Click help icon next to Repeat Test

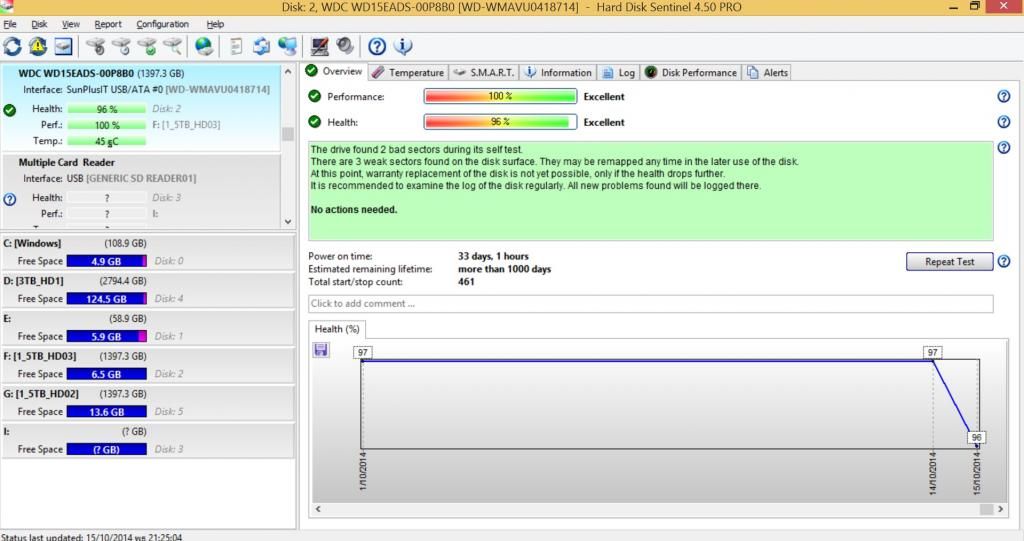(1004, 261)
